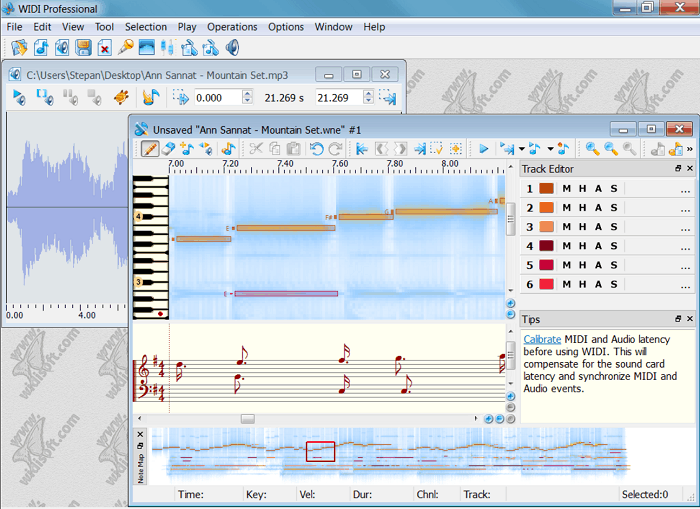The width and height of the screenshot is (700, 509).
Task: Click the close document red X icon
Action: pyautogui.click(x=104, y=47)
